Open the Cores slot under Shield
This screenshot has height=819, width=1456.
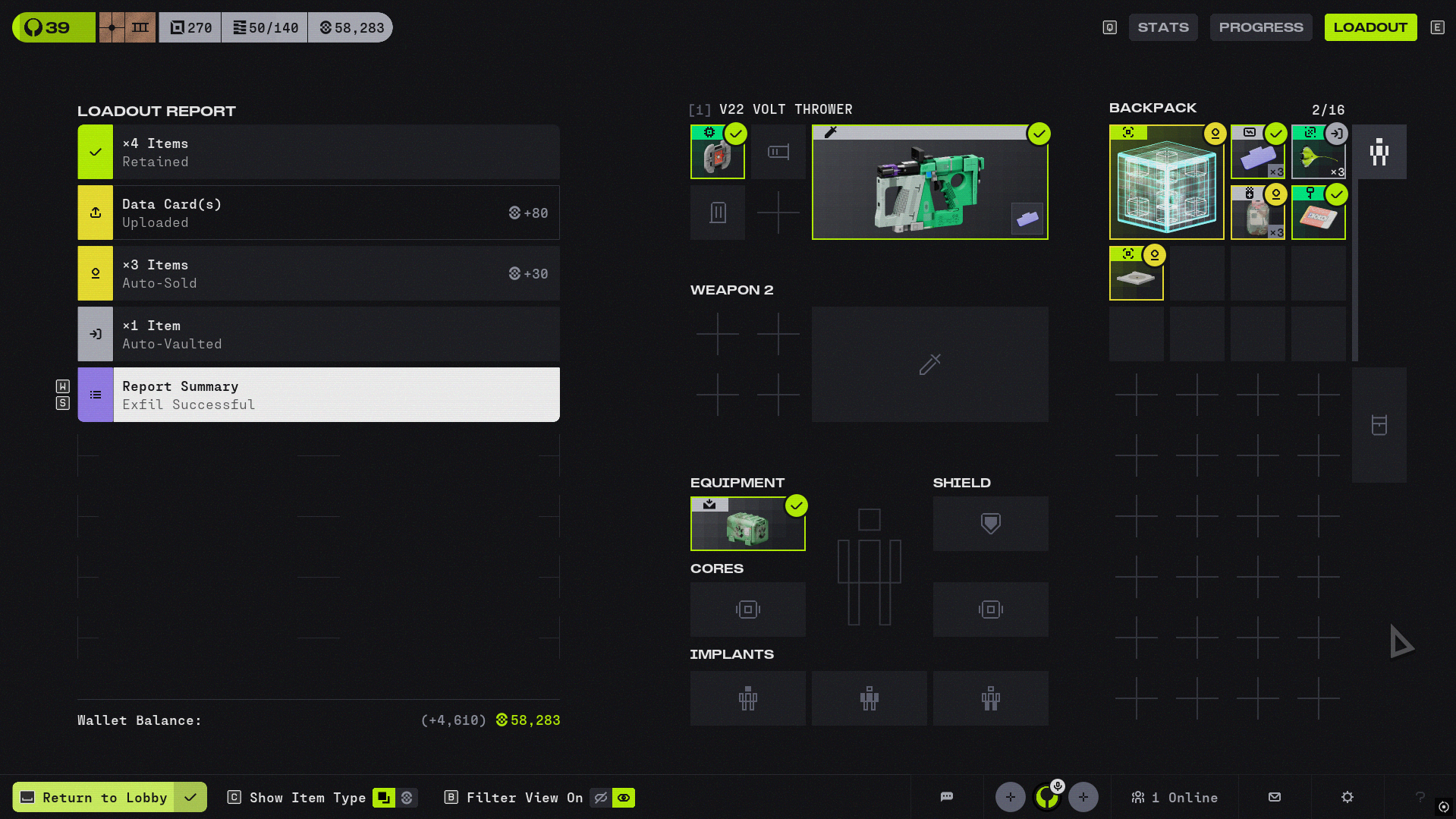(991, 610)
